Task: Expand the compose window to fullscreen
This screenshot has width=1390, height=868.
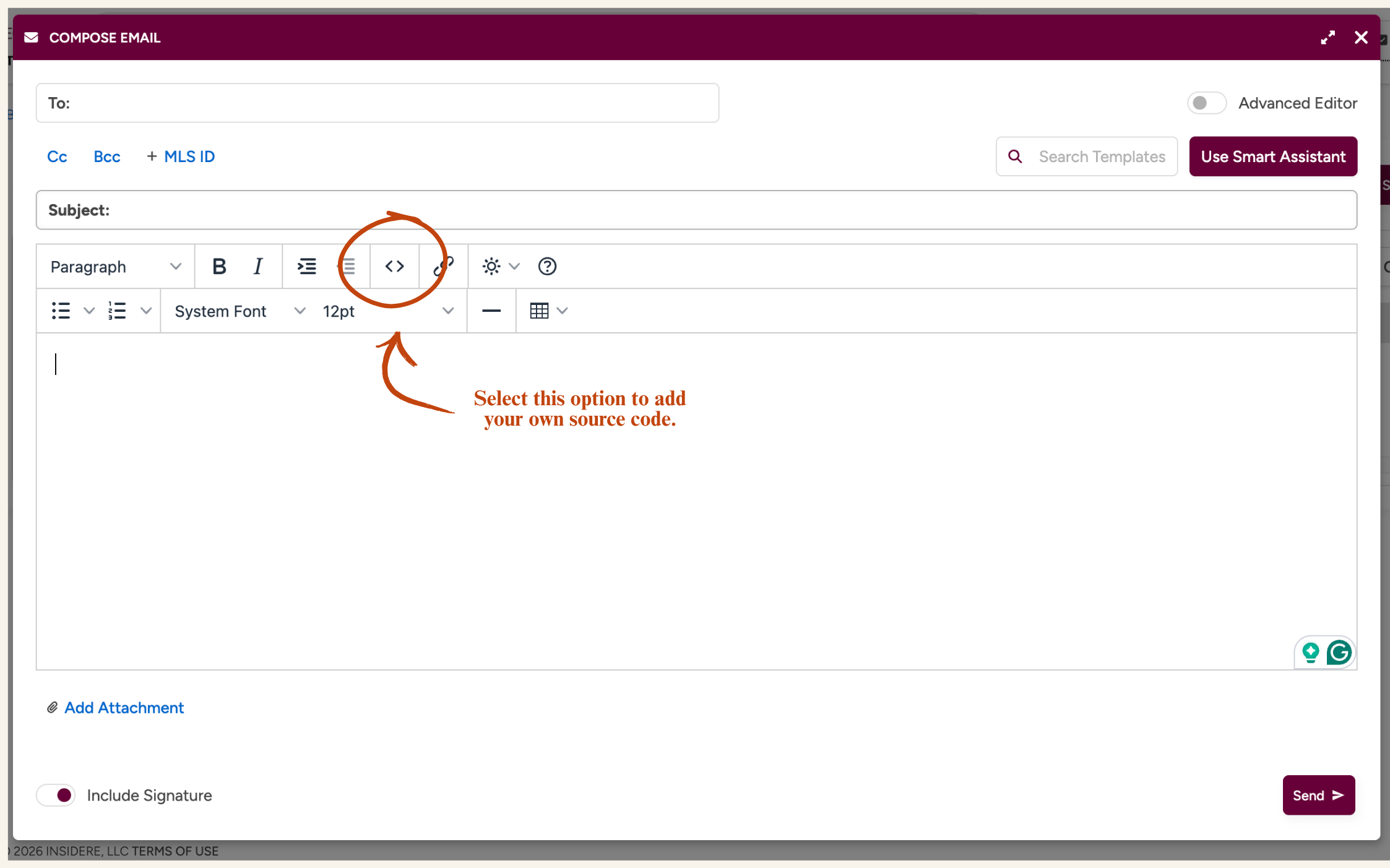Action: point(1327,38)
